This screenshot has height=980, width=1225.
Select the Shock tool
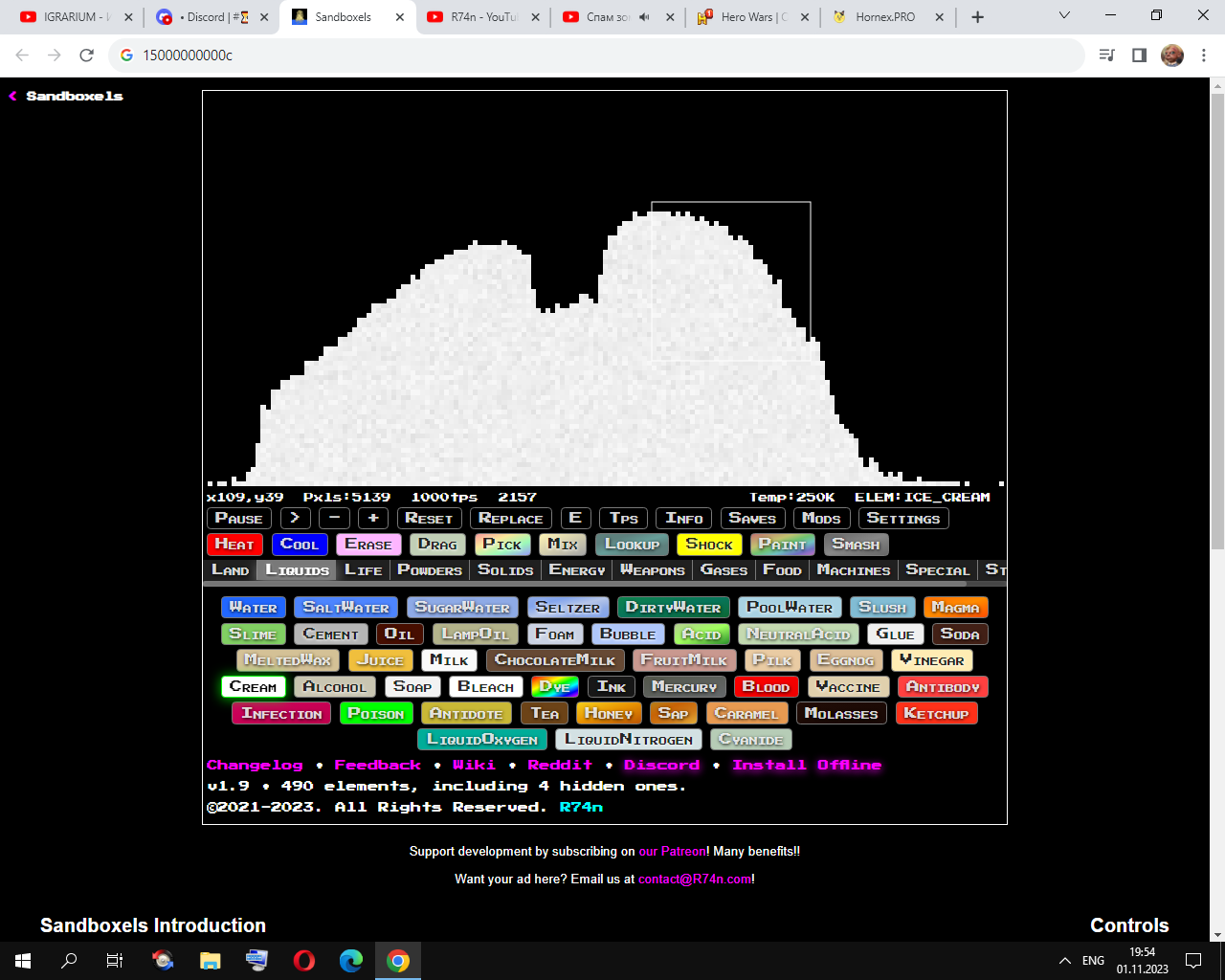point(709,545)
